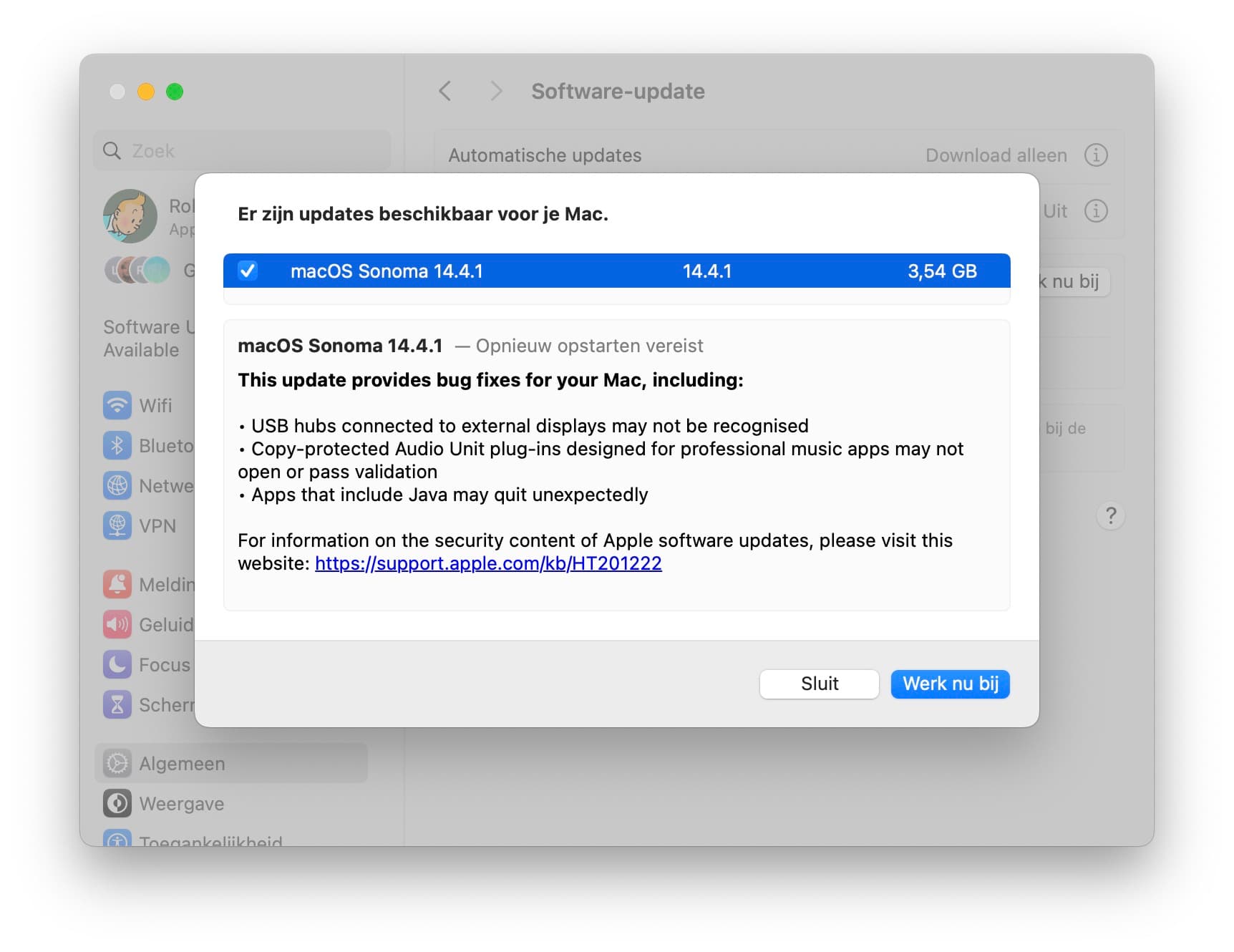Open Toegankelijkheid accessibility icon
This screenshot has width=1234, height=952.
(117, 838)
